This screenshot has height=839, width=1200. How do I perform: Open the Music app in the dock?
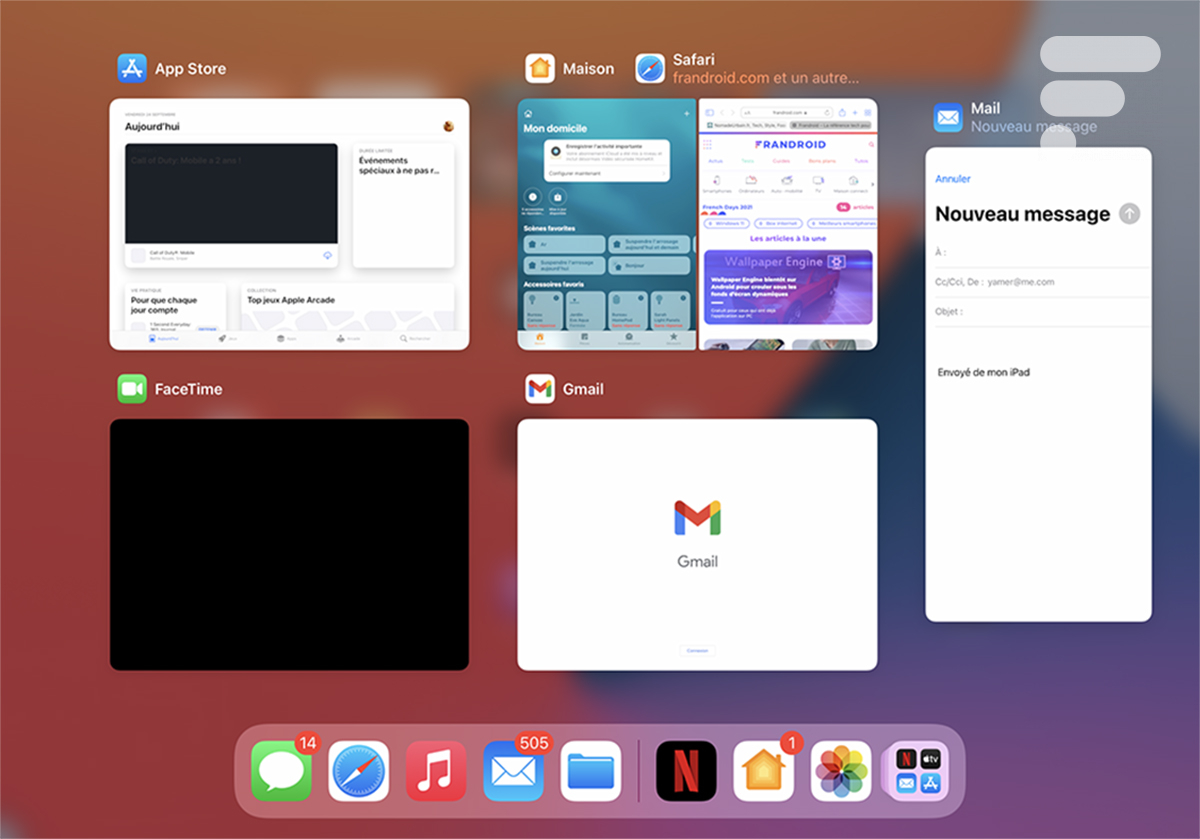click(436, 771)
